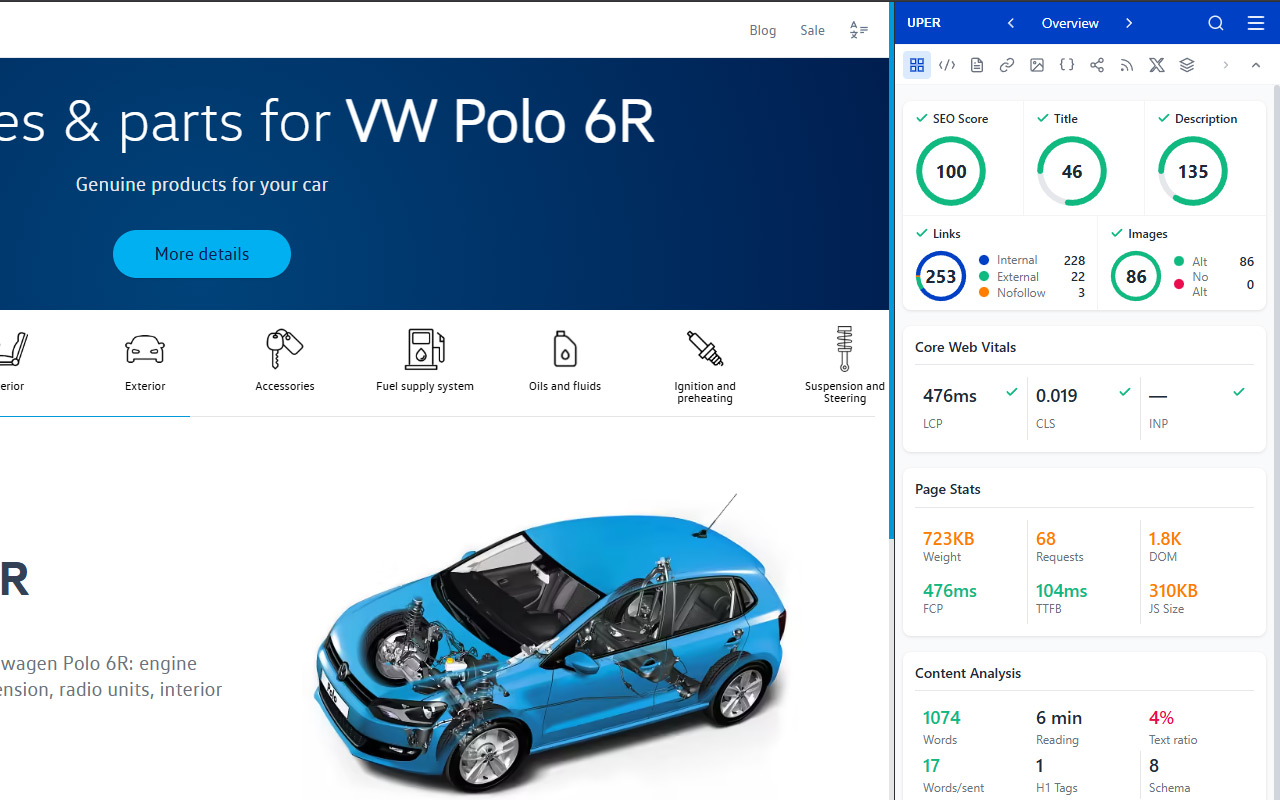
Task: Open the social share tab icon
Action: (1097, 65)
